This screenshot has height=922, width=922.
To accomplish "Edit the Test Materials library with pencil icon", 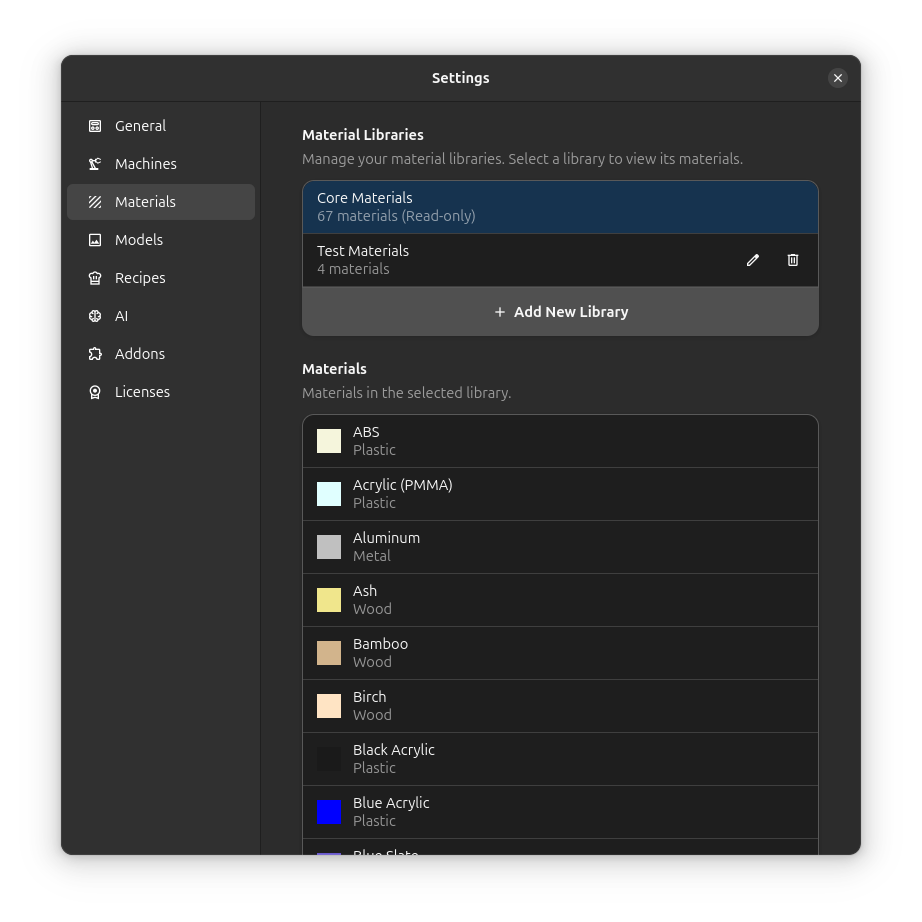I will [x=753, y=260].
